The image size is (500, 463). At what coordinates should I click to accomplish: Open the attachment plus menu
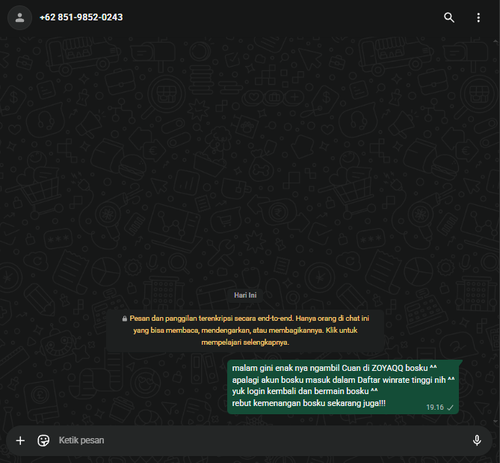pyautogui.click(x=20, y=440)
